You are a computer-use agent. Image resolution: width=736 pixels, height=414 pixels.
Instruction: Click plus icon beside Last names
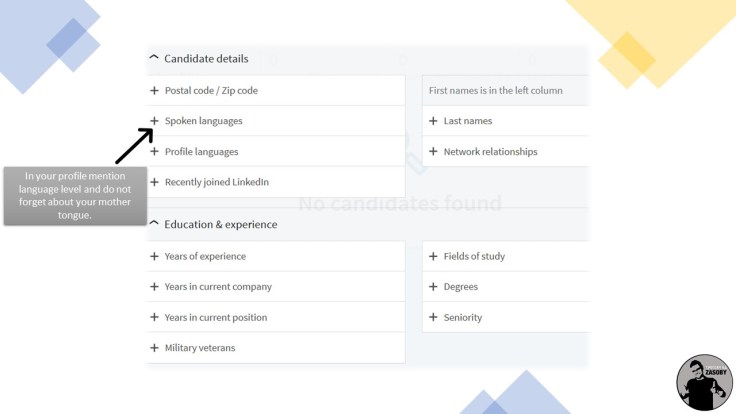pyautogui.click(x=433, y=121)
